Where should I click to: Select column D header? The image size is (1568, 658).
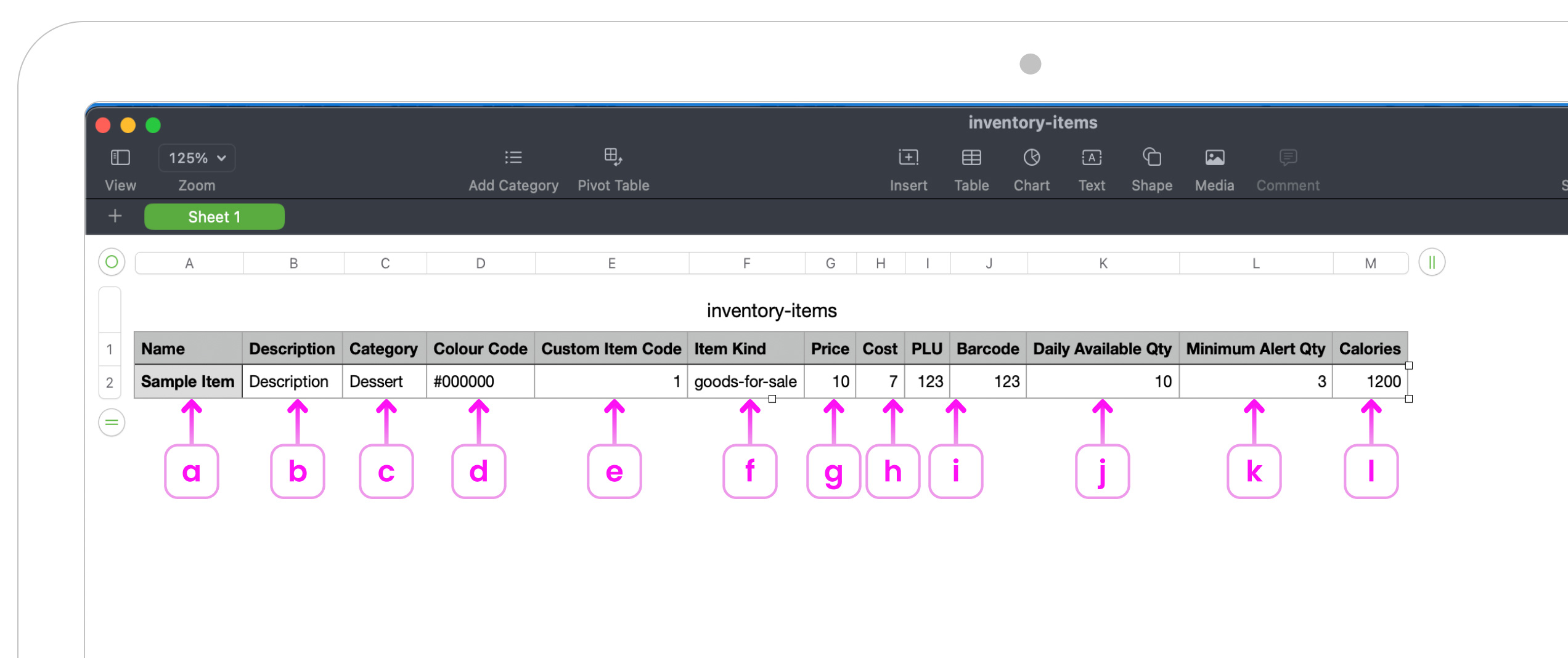click(480, 262)
